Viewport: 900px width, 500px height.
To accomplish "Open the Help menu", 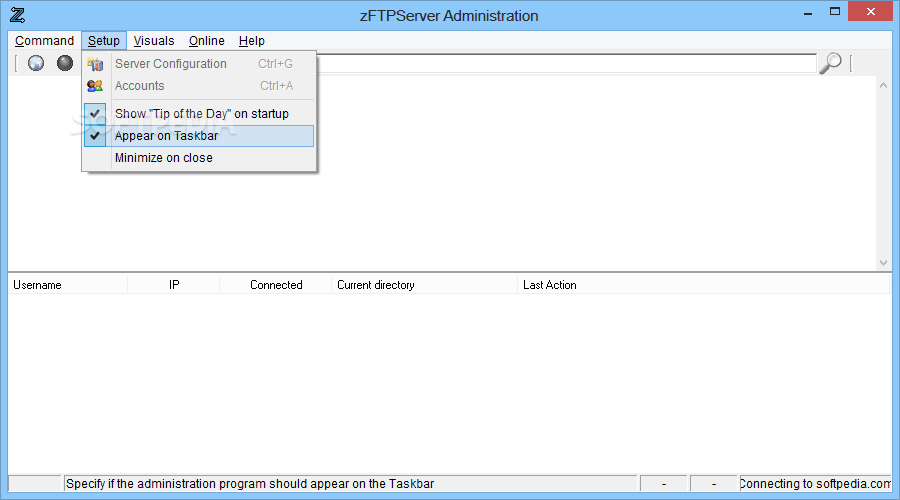I will pos(251,41).
